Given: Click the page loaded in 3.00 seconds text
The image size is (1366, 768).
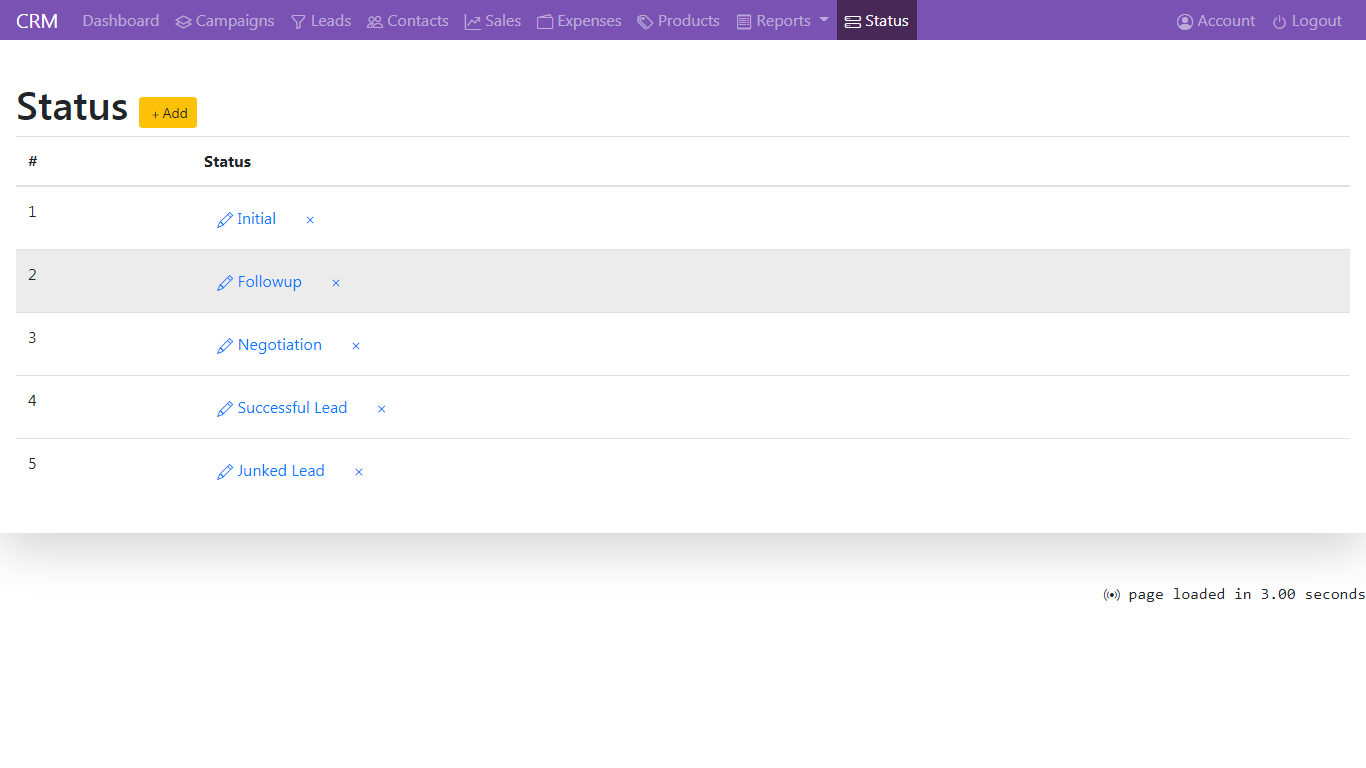Looking at the screenshot, I should (x=1246, y=594).
